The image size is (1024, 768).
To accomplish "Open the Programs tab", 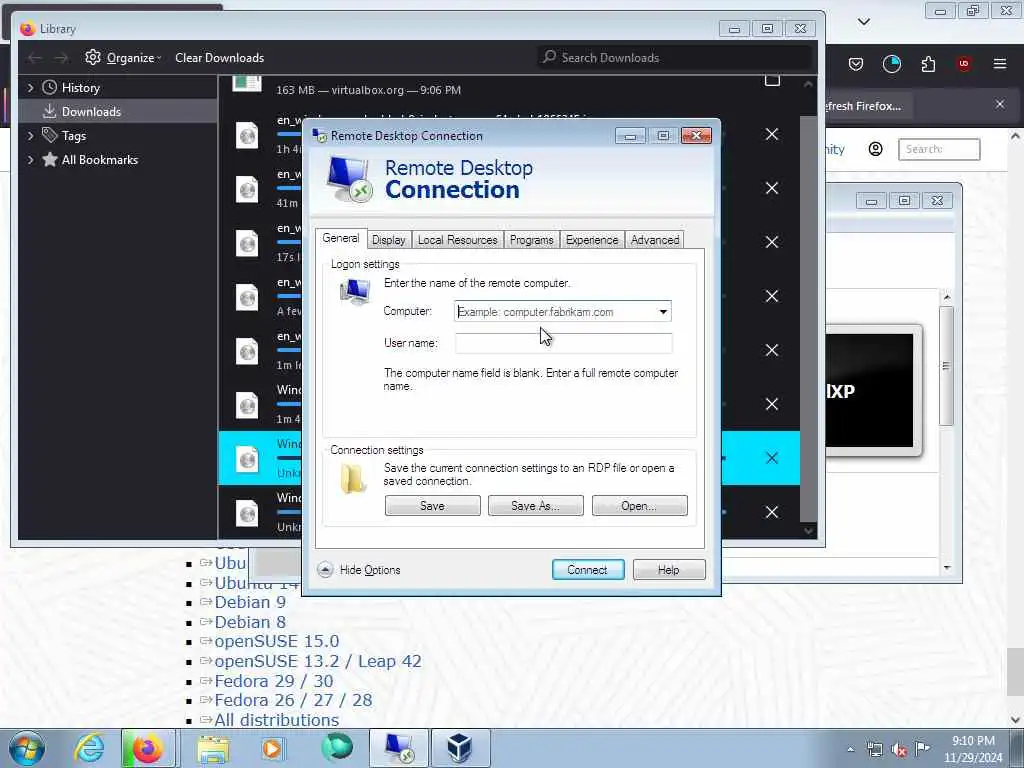I will (x=532, y=240).
